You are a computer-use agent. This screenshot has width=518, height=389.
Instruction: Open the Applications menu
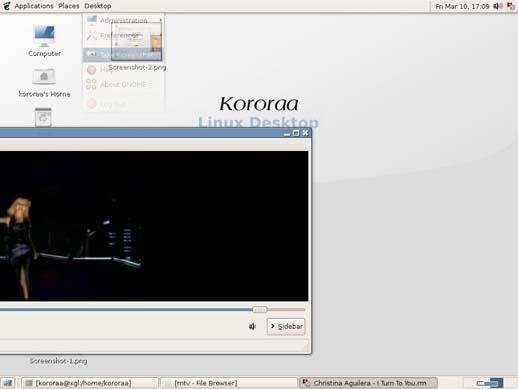(x=34, y=6)
